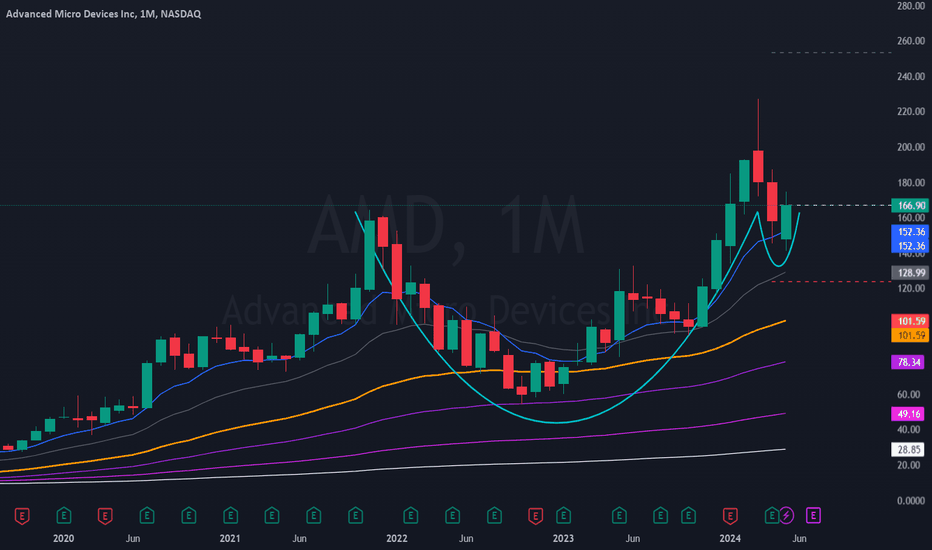Select the gray 128.99 price label
Viewport: 932px width, 550px height.
[x=909, y=273]
